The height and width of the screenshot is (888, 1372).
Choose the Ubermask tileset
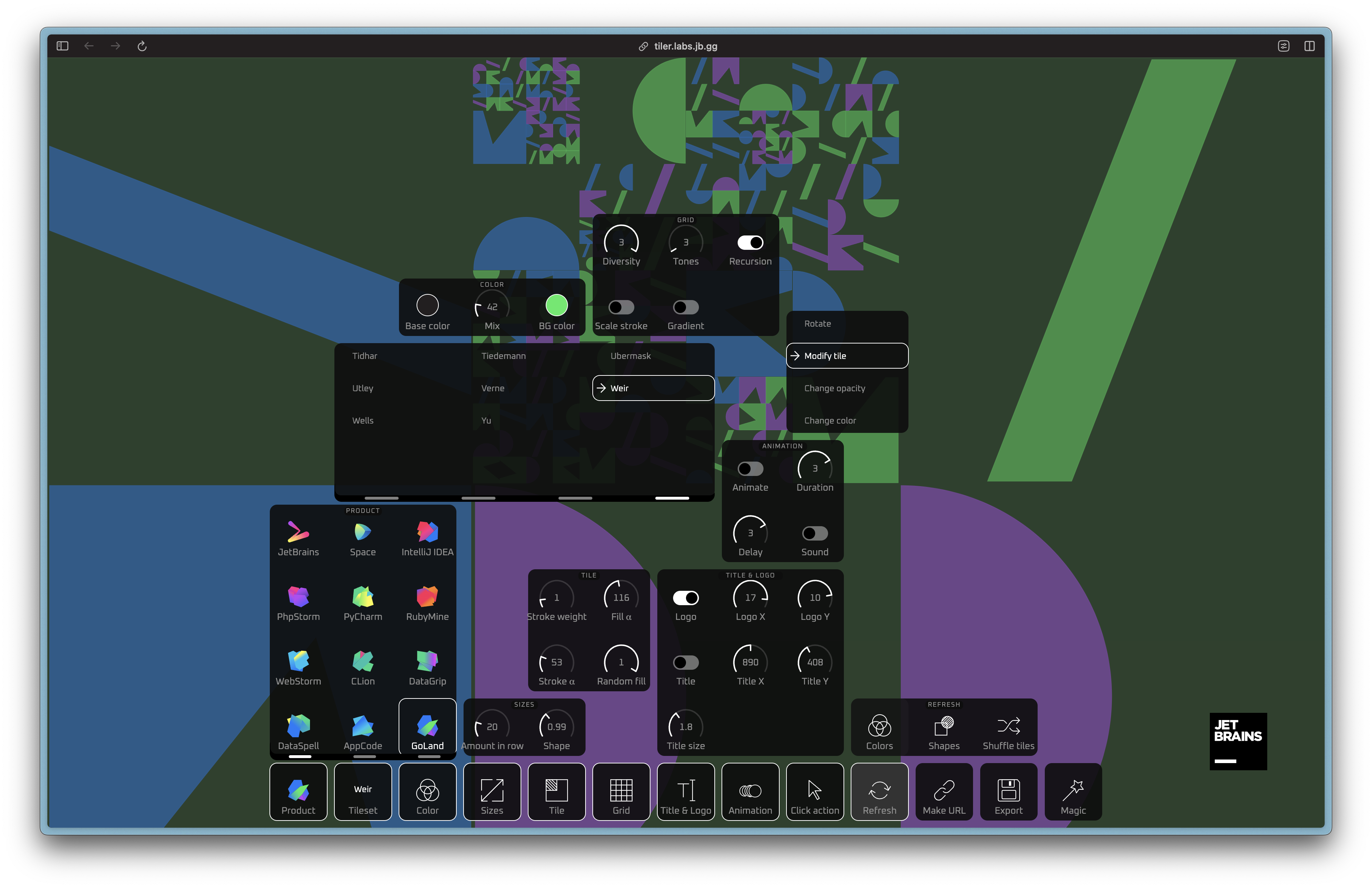coord(653,356)
